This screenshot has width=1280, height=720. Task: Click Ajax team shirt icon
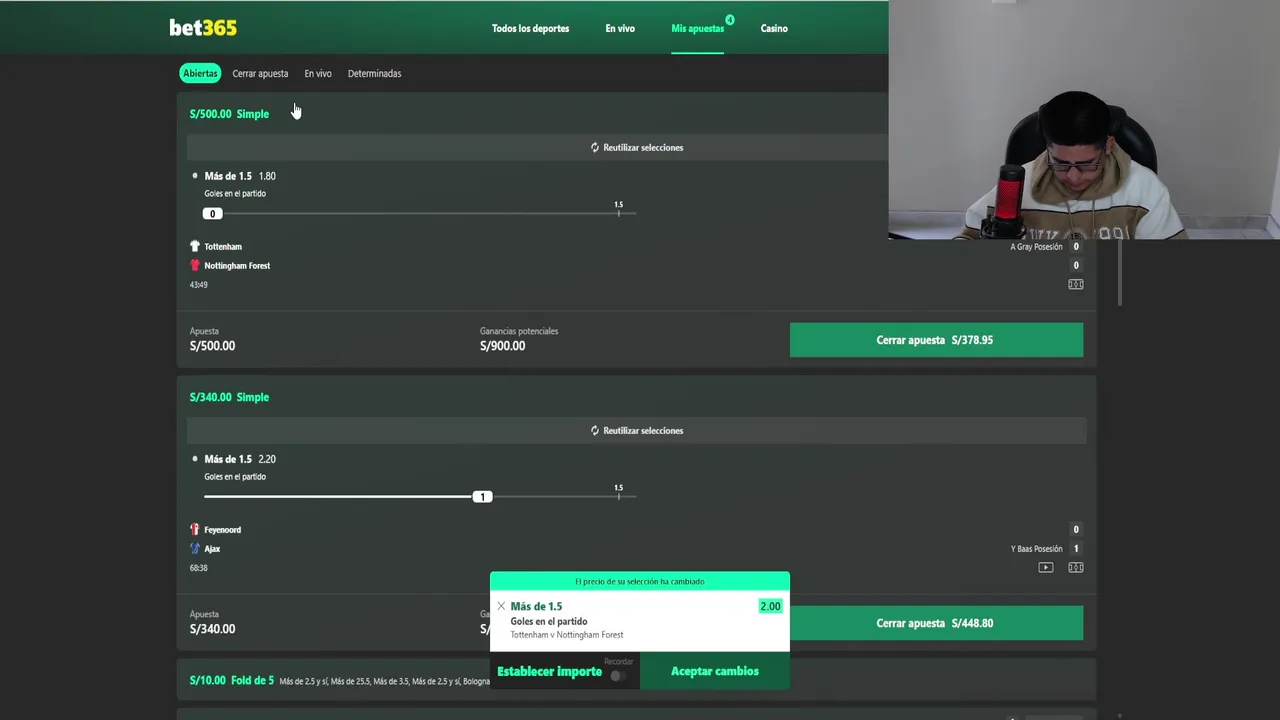[x=195, y=548]
